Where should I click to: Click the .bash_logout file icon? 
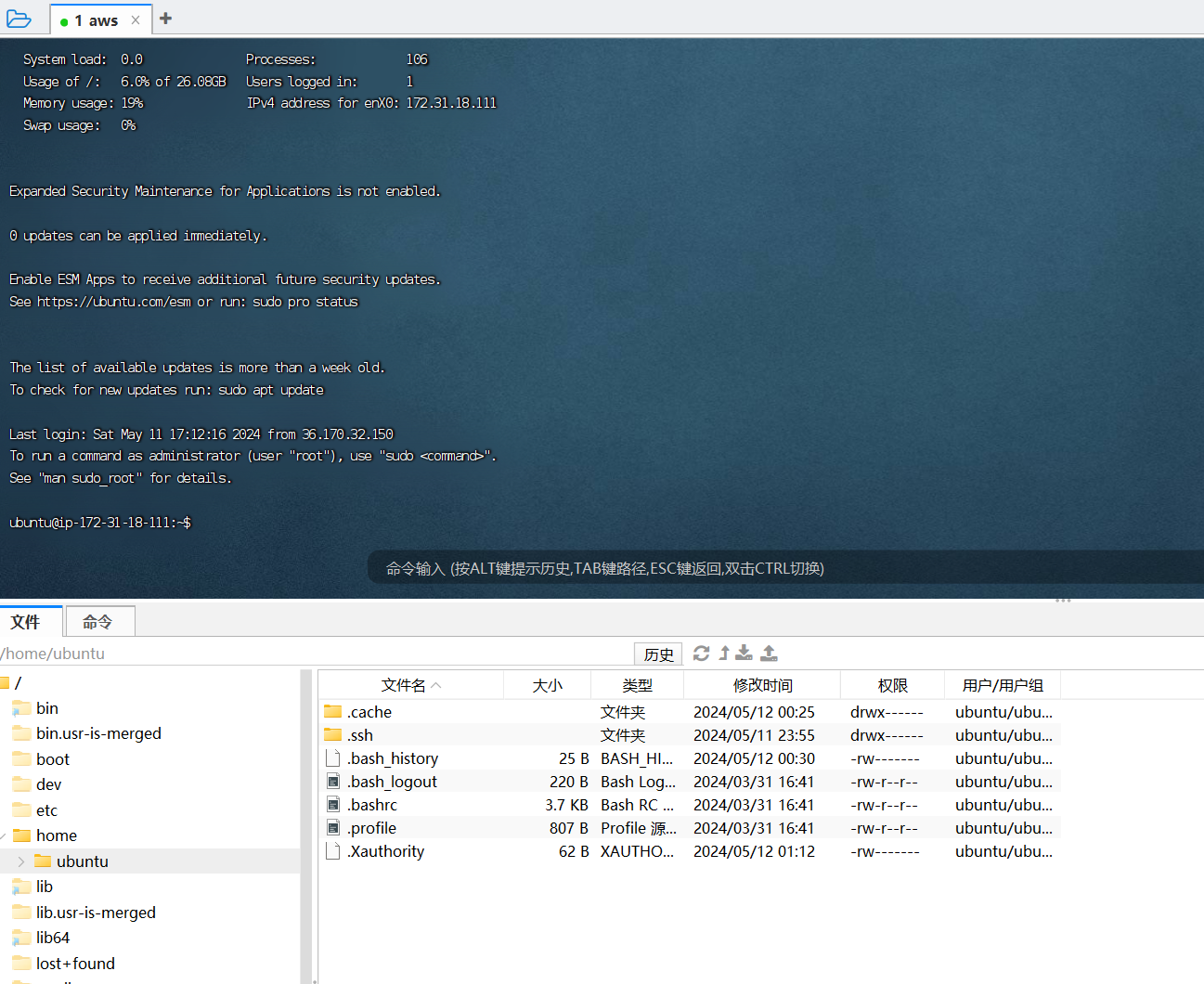[333, 781]
